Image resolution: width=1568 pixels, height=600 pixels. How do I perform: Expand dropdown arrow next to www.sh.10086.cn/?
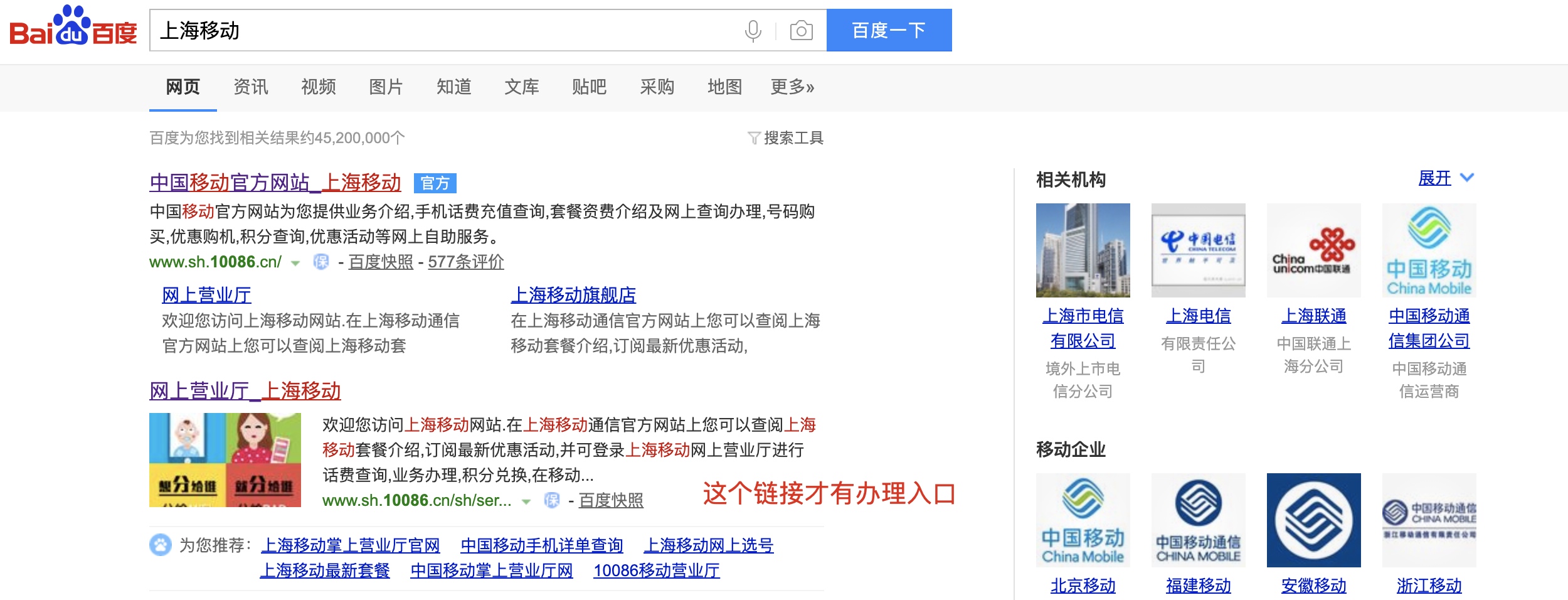295,263
